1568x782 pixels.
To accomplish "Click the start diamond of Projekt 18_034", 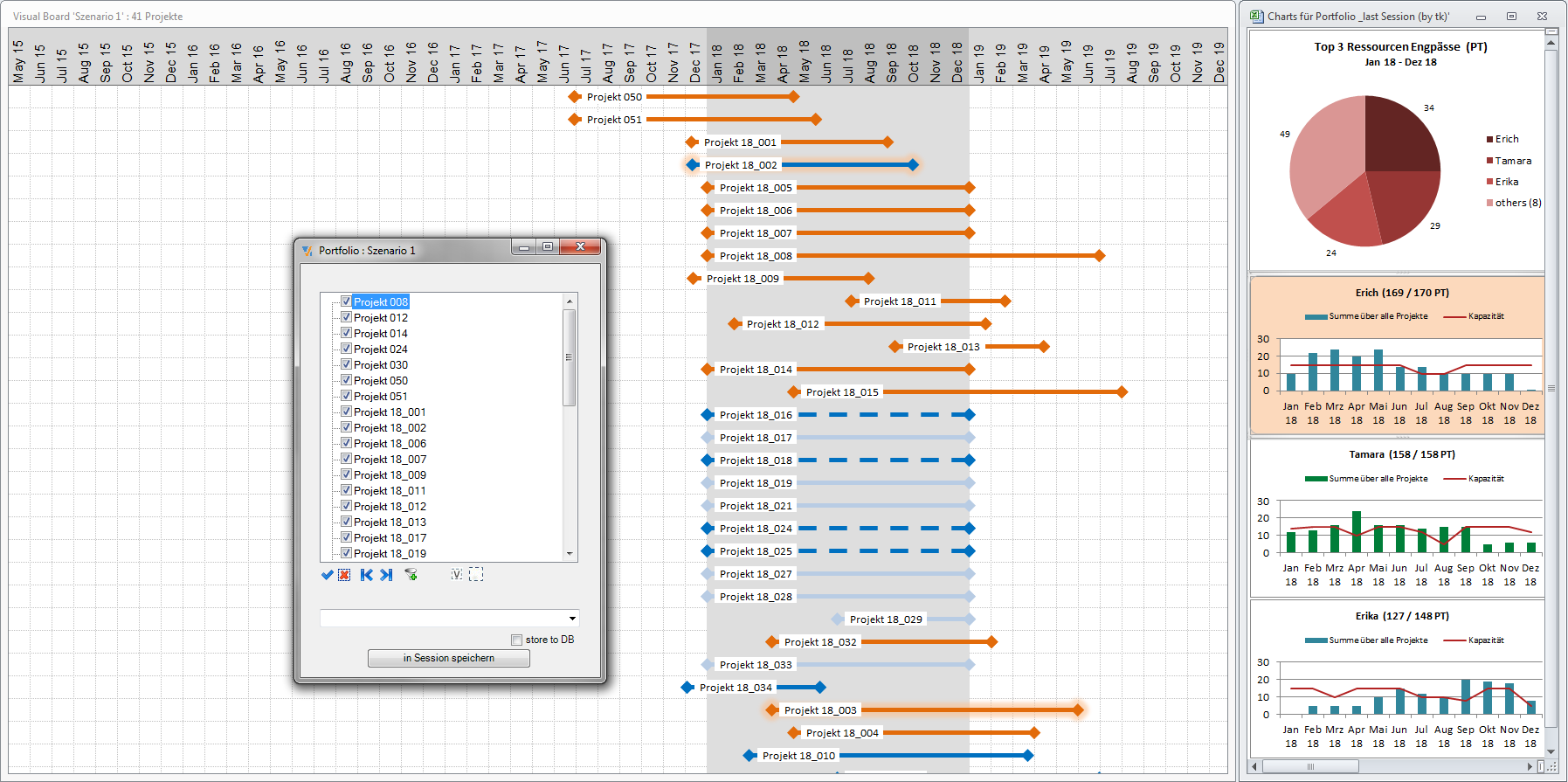I will pos(687,688).
